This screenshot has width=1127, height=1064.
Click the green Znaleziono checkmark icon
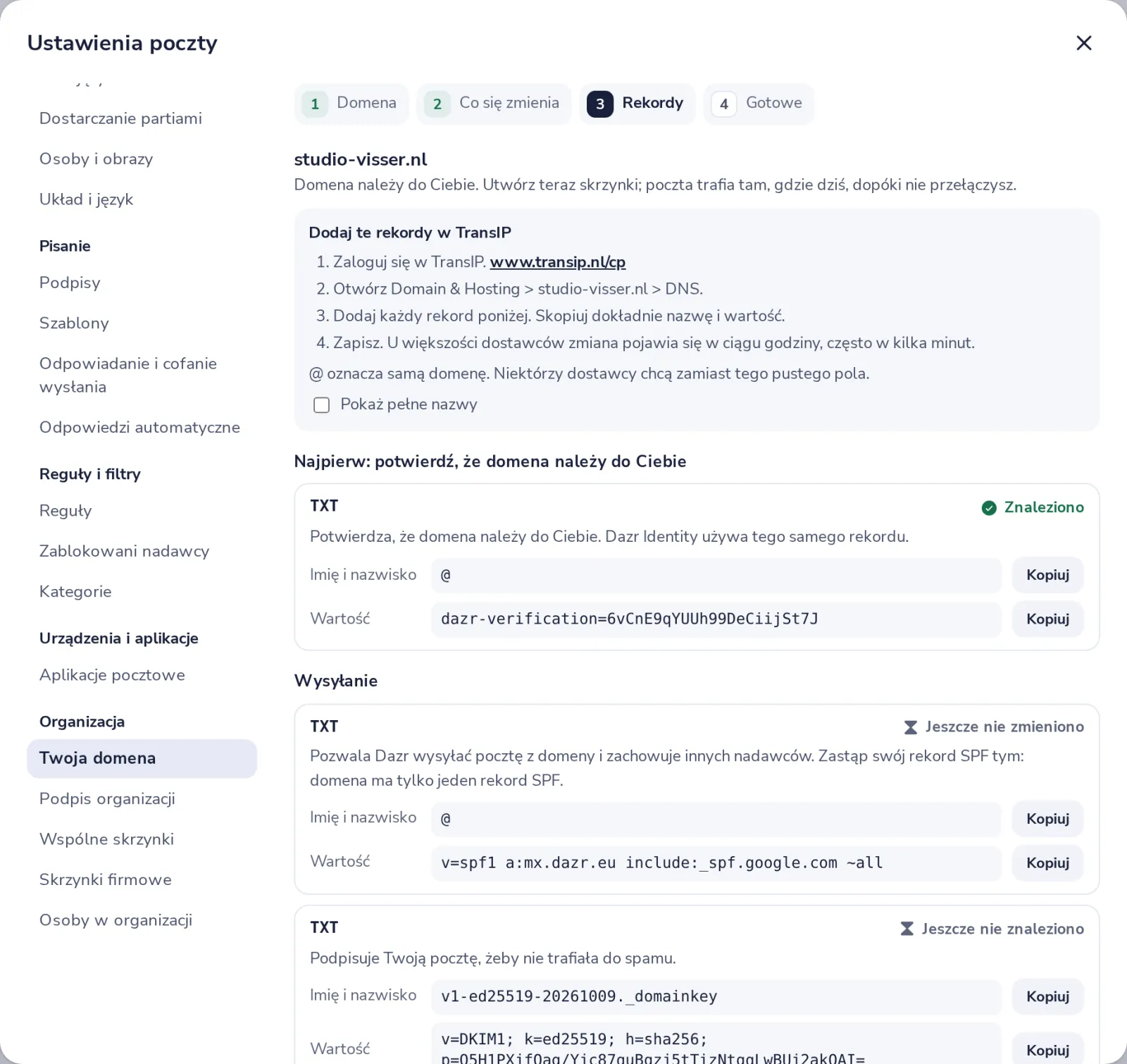tap(989, 508)
